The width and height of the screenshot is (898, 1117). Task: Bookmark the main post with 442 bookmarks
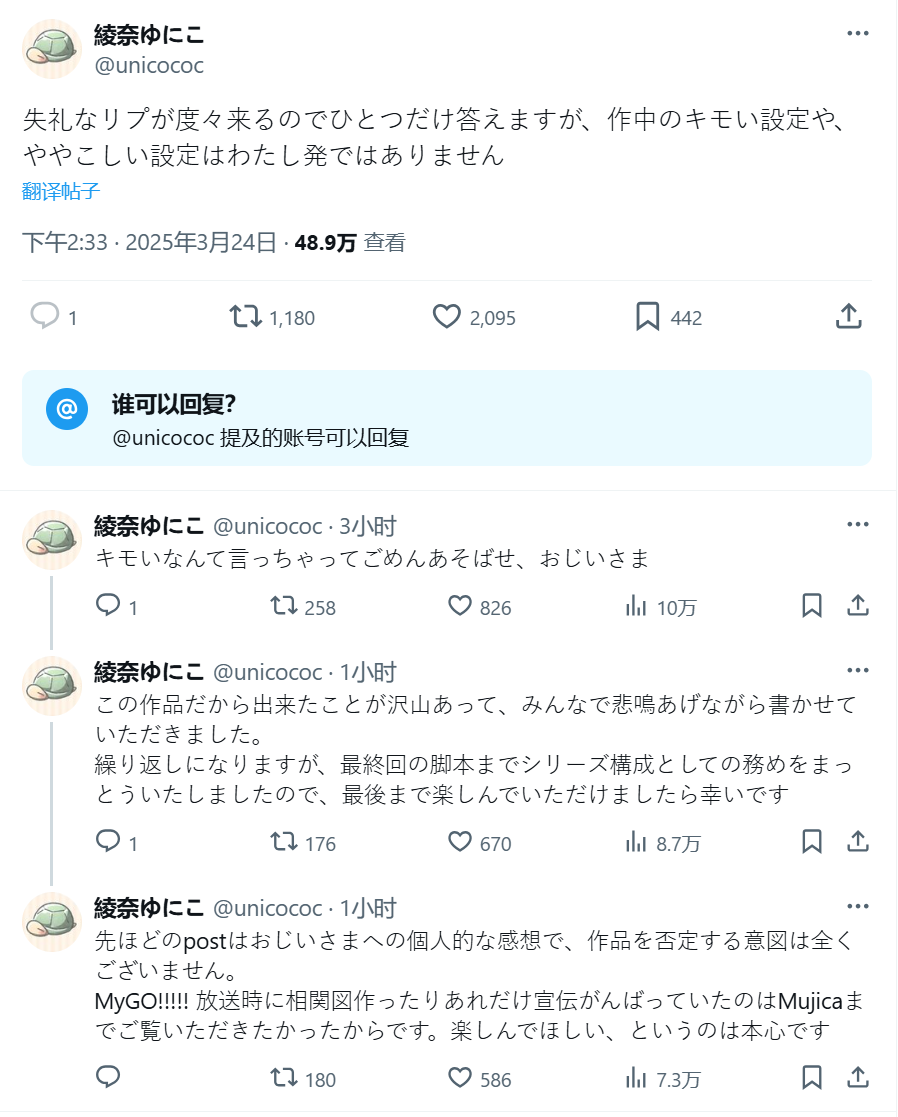pyautogui.click(x=647, y=317)
